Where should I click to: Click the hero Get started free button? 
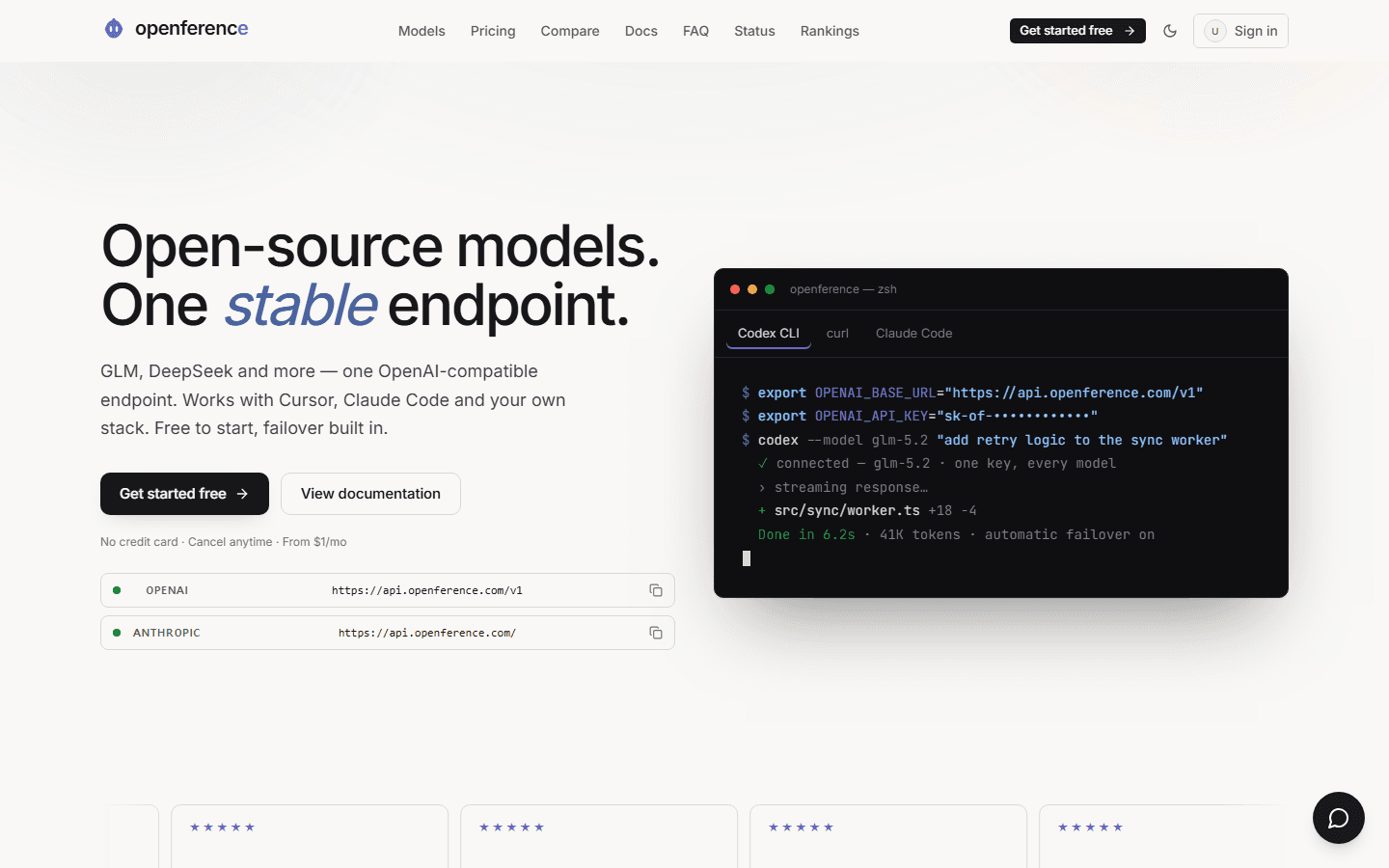184,494
